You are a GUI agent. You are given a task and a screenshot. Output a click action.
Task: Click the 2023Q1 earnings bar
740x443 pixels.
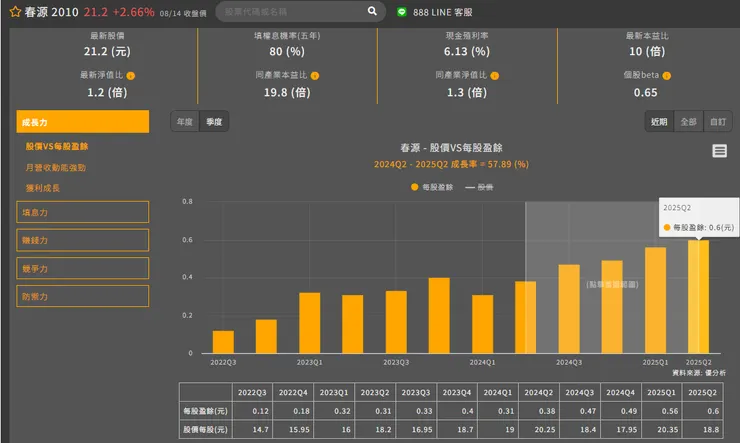click(310, 323)
